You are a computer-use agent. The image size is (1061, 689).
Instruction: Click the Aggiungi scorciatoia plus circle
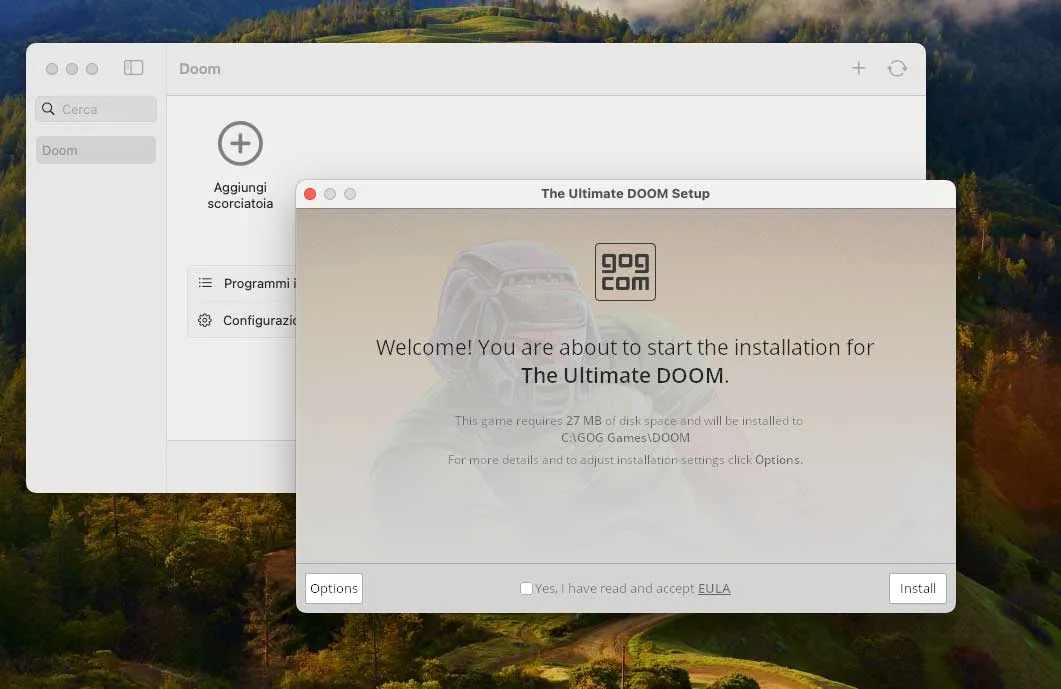click(x=240, y=143)
